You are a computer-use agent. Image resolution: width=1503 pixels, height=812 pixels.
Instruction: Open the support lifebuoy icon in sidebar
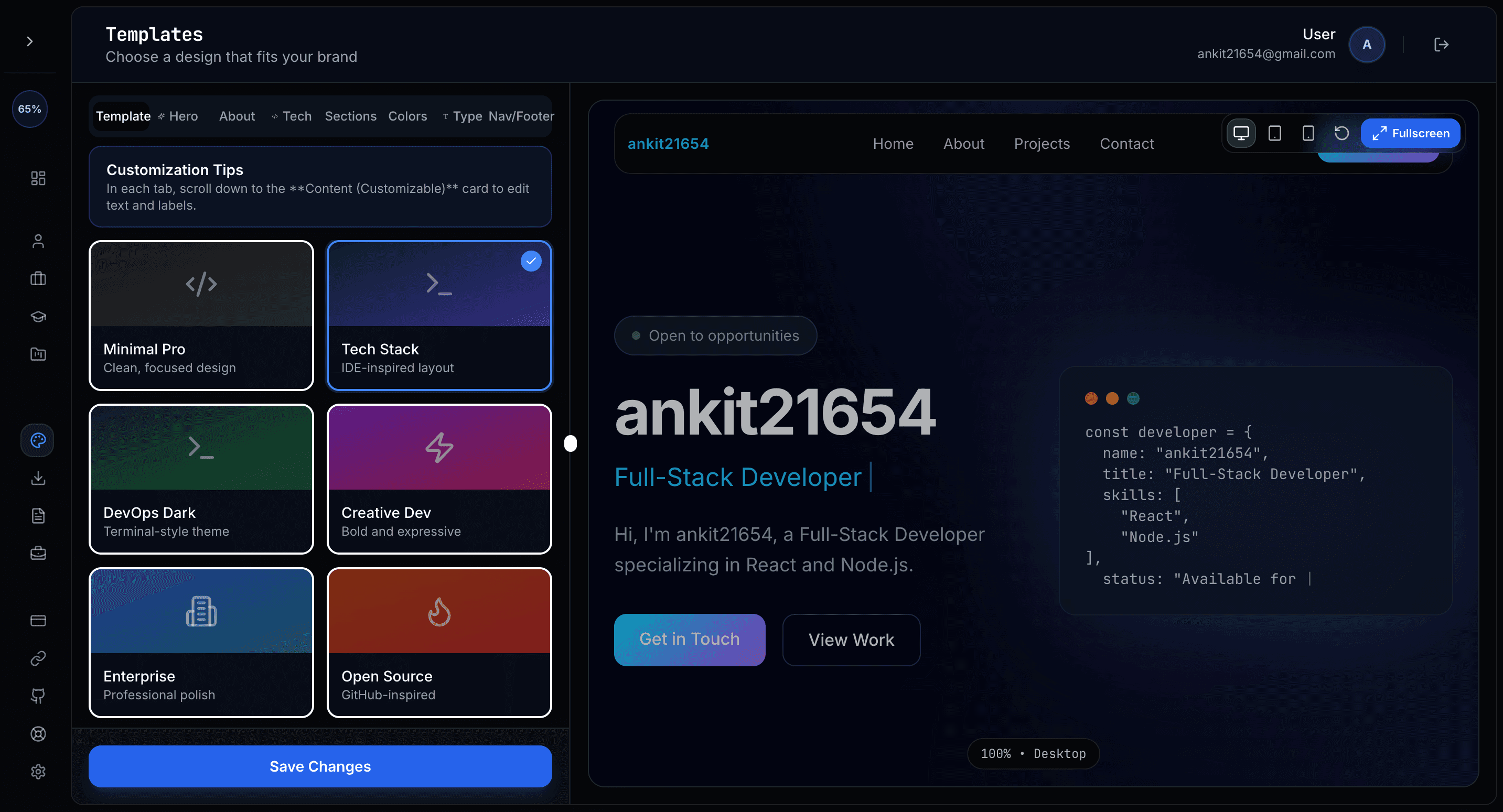click(38, 734)
